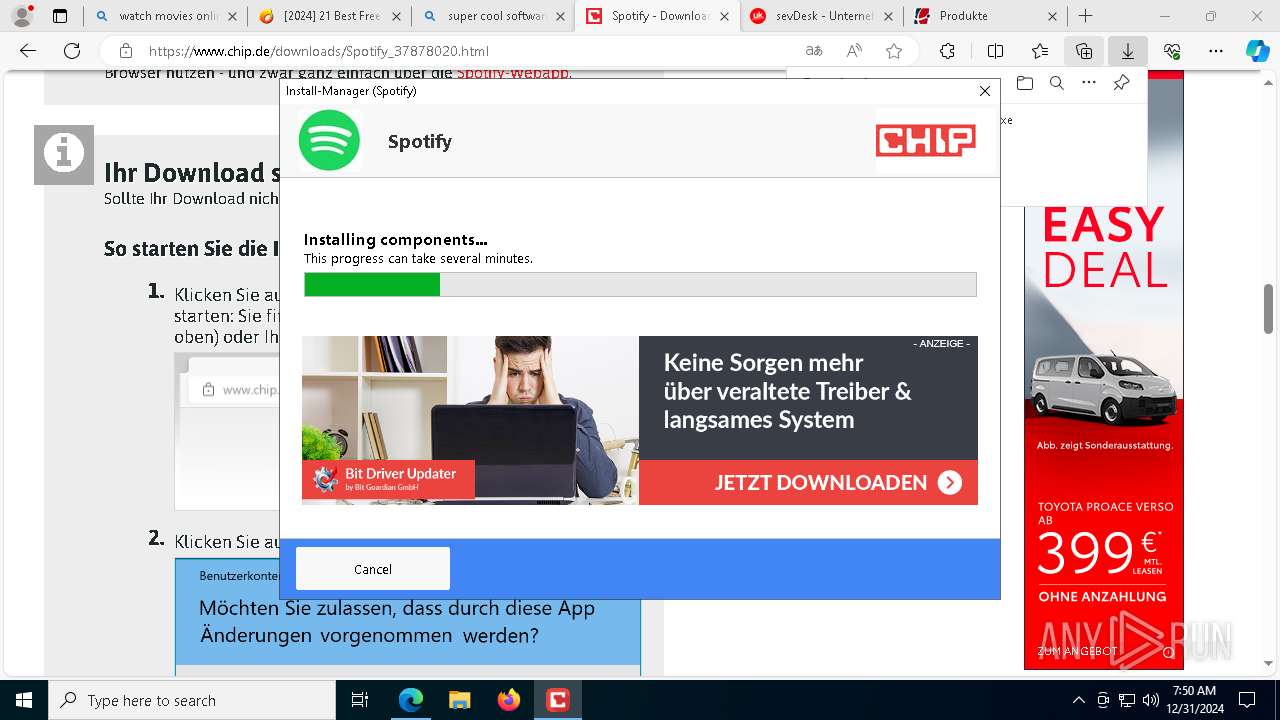1280x720 pixels.
Task: Click the CHIP logo in installer
Action: (925, 141)
